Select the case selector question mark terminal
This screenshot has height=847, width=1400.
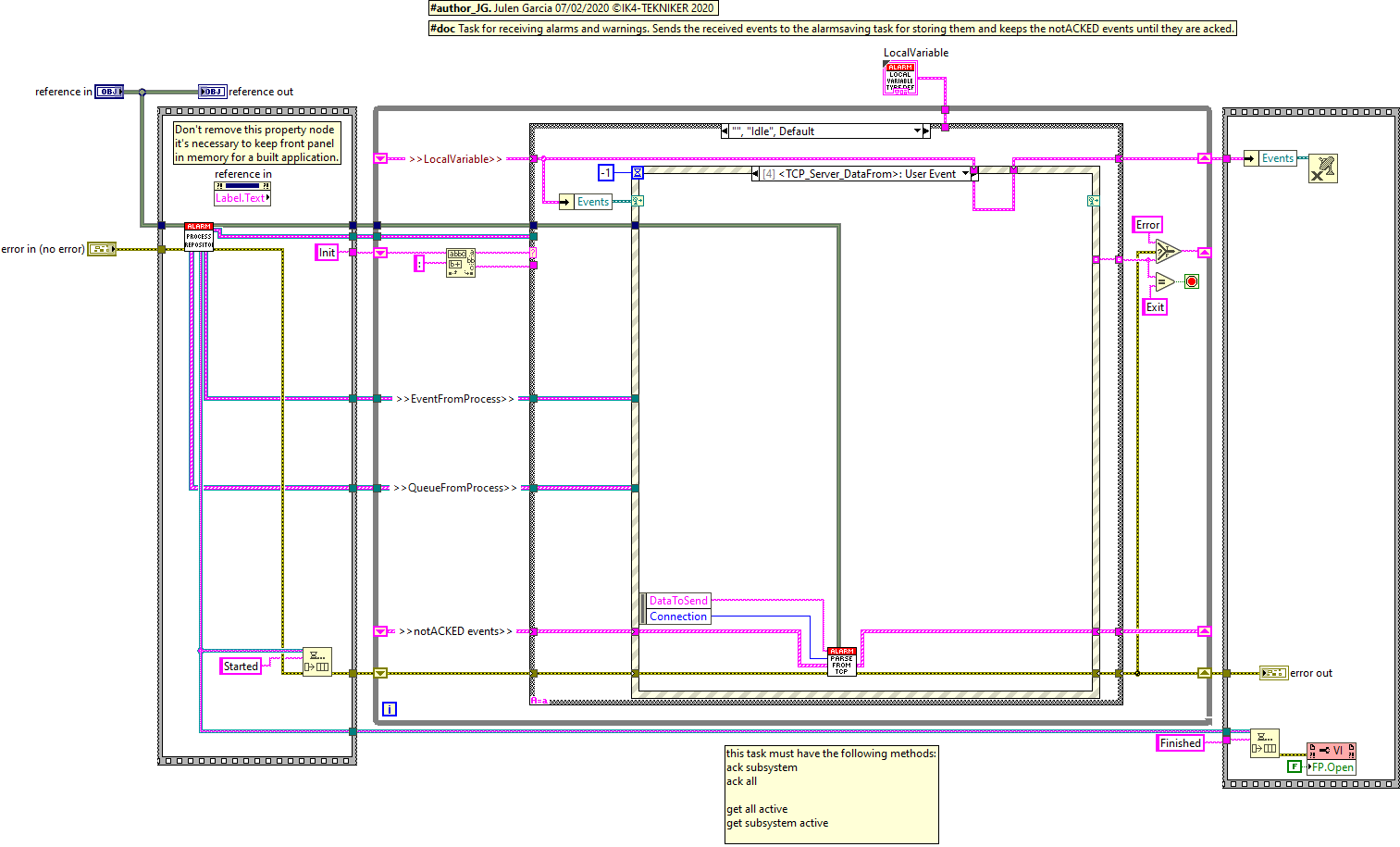(x=533, y=252)
